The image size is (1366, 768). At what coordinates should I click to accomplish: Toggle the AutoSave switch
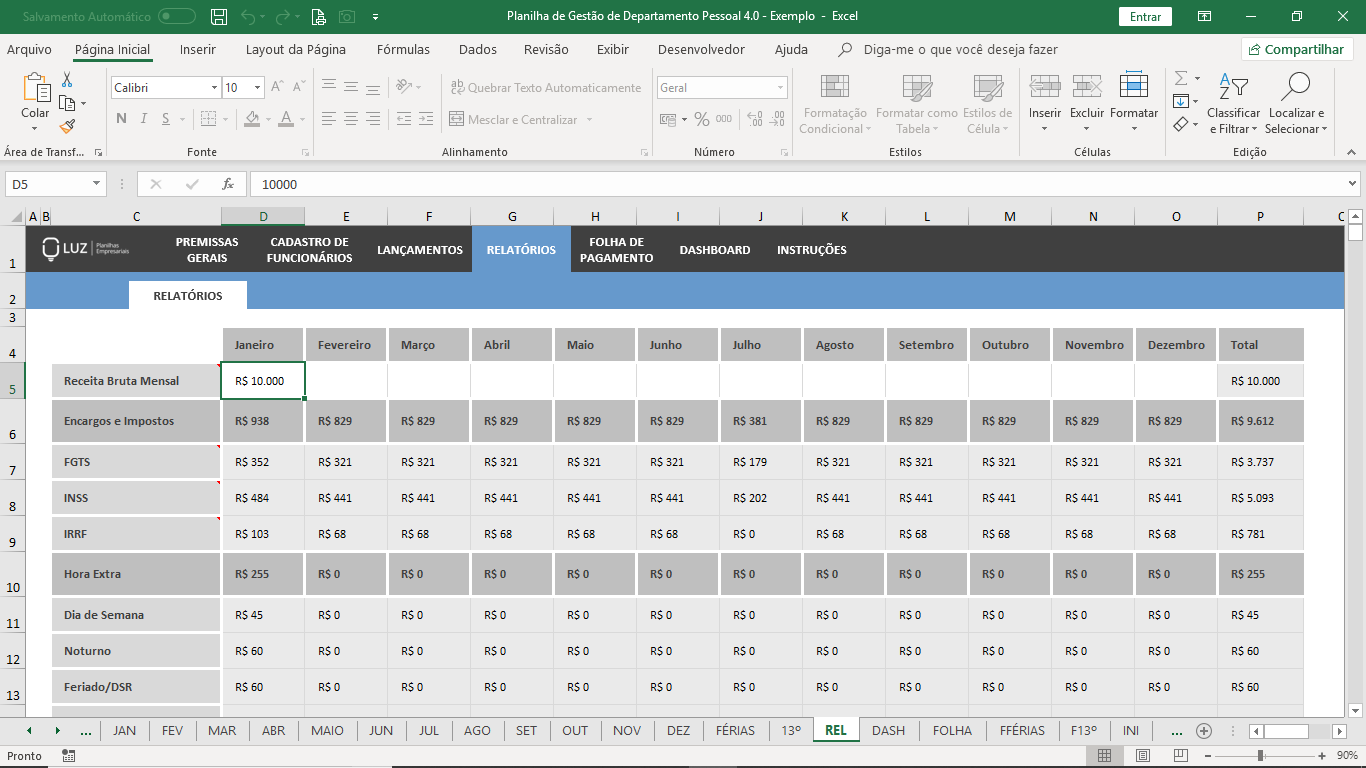177,17
